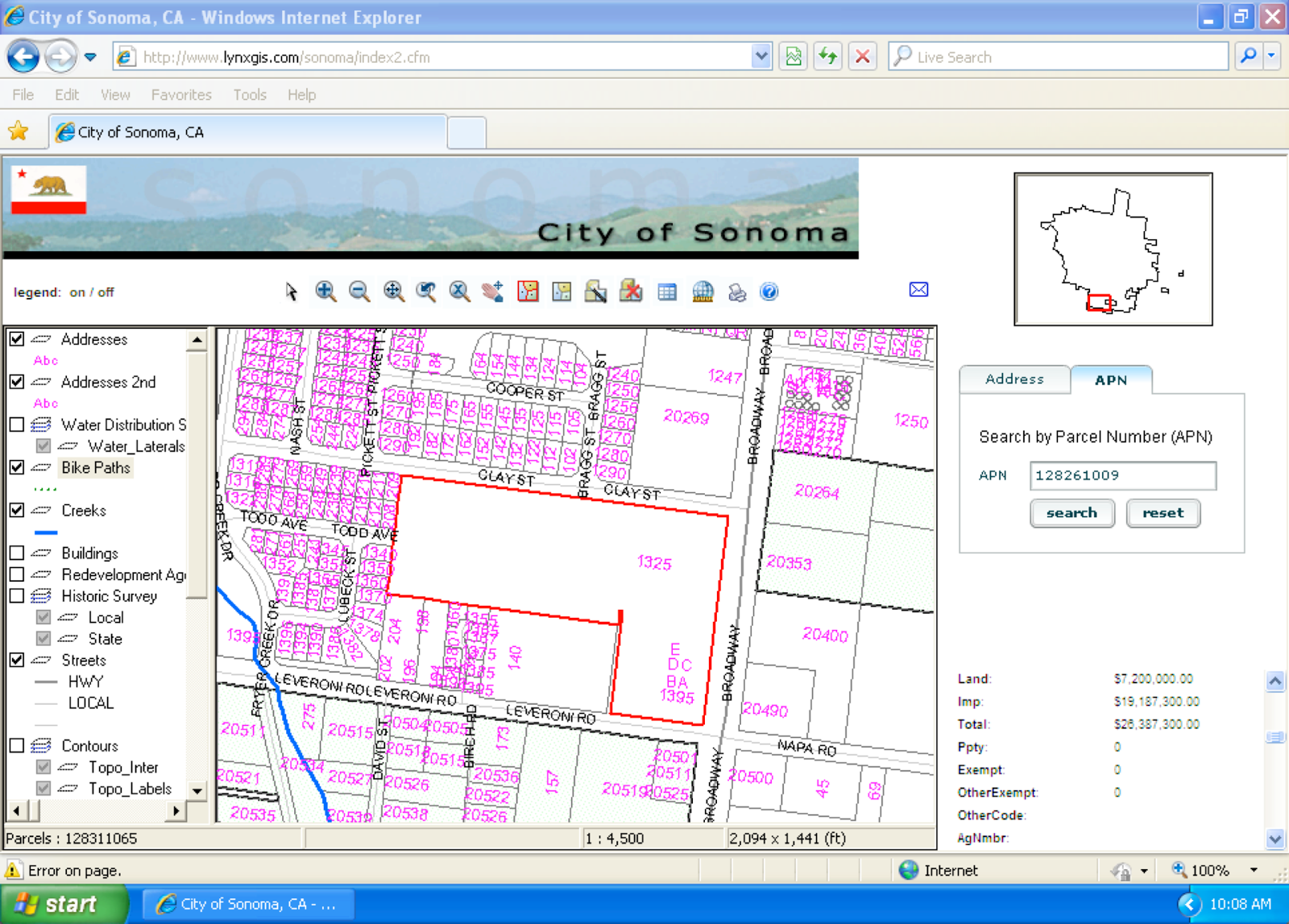Open the Edit menu
Screen dimensions: 1289x924
click(x=67, y=94)
